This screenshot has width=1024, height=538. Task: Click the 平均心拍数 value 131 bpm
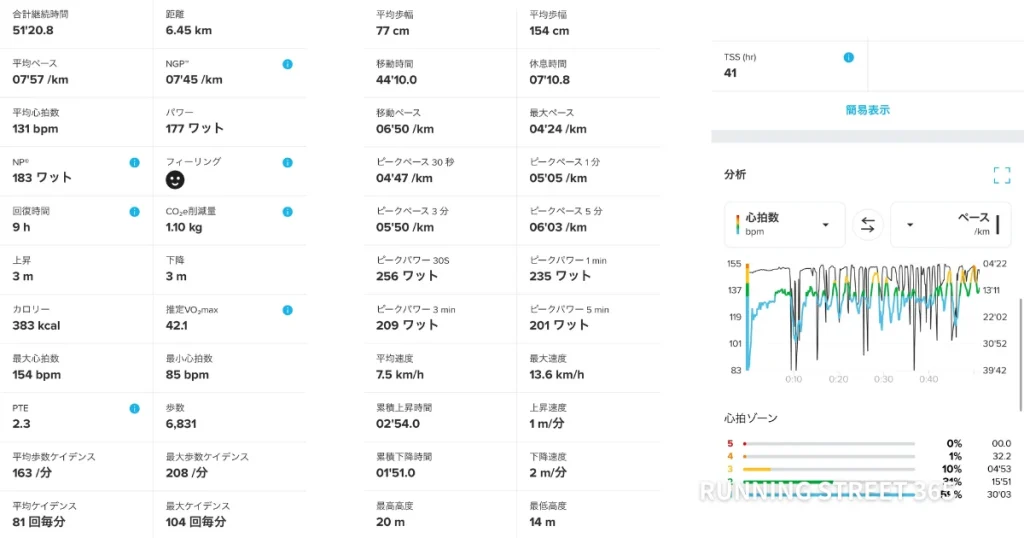tap(35, 129)
